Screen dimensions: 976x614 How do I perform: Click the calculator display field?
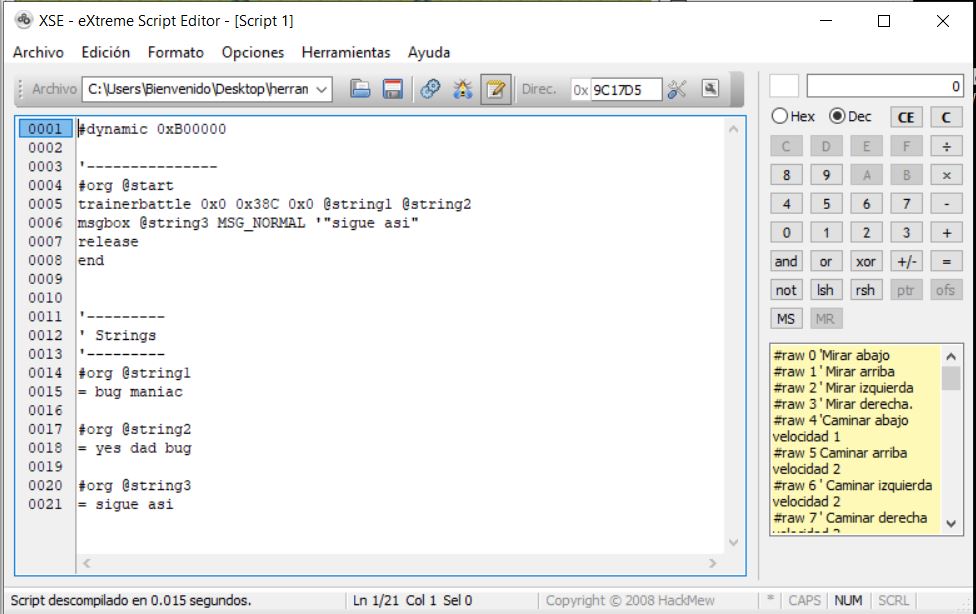[x=884, y=87]
